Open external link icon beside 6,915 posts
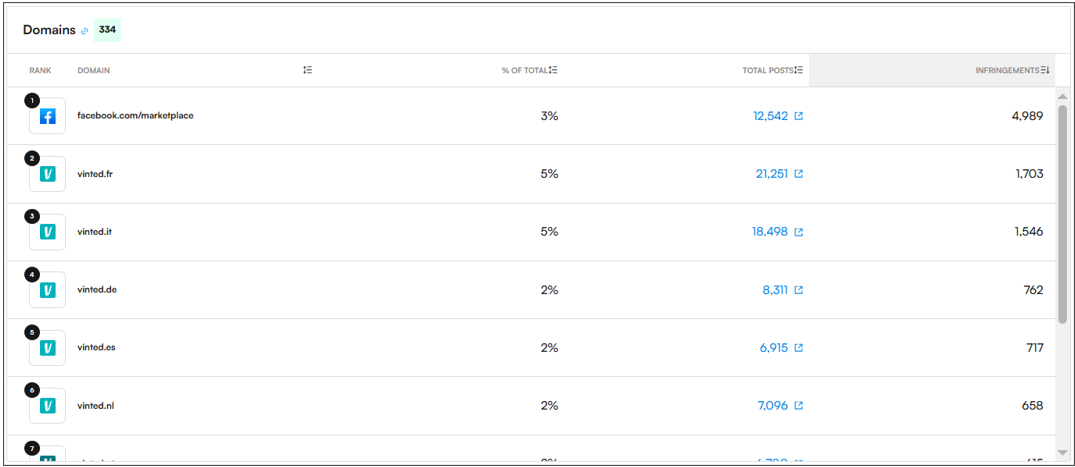The image size is (1075, 467). (799, 348)
